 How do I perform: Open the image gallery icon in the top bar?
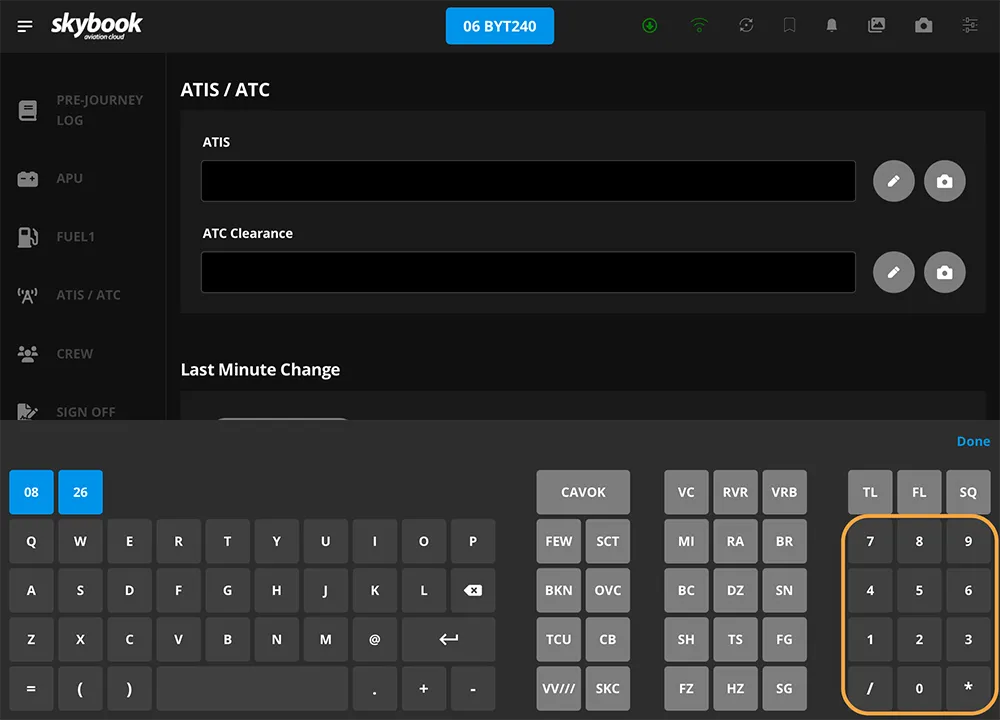877,25
